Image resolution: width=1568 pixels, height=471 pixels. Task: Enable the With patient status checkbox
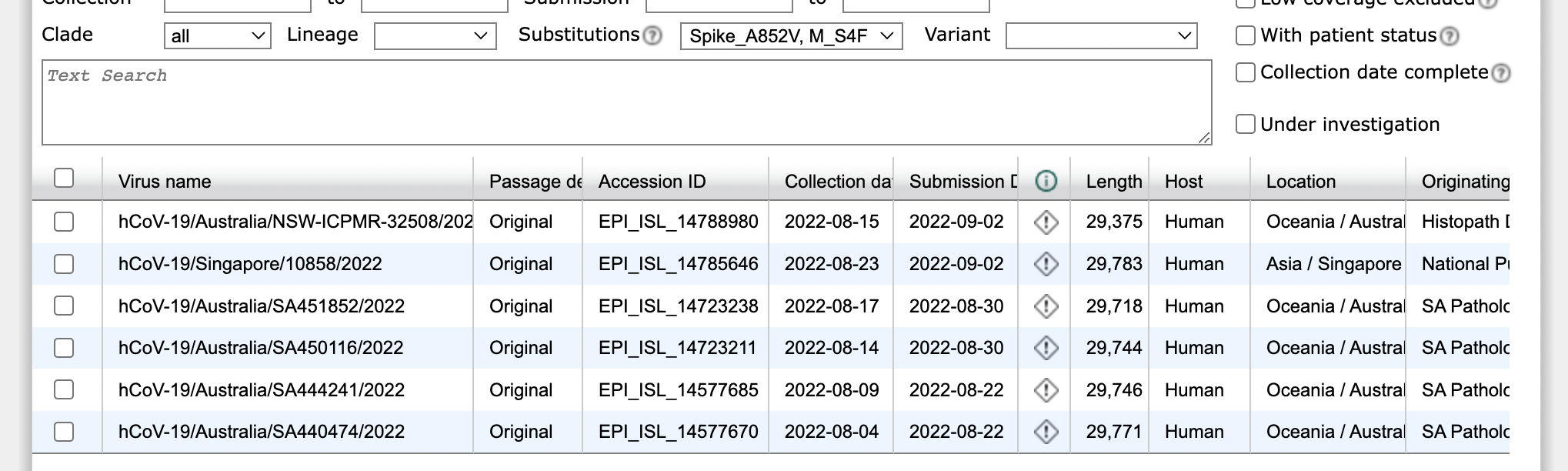pyautogui.click(x=1246, y=35)
